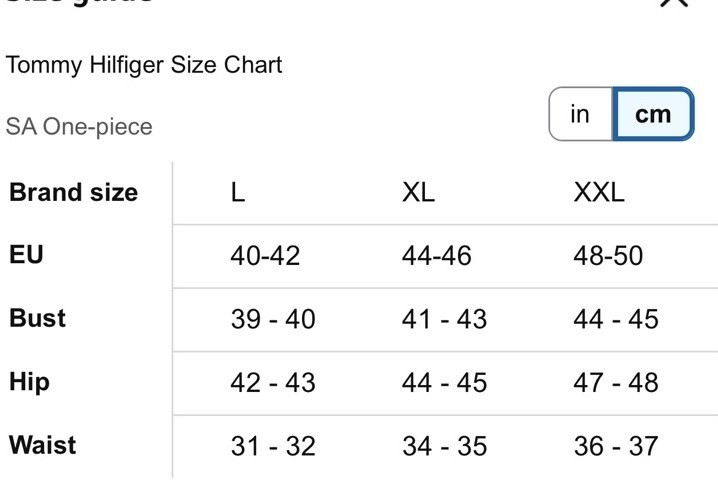The width and height of the screenshot is (718, 500).
Task: Click the Hip row label
Action: coord(29,382)
